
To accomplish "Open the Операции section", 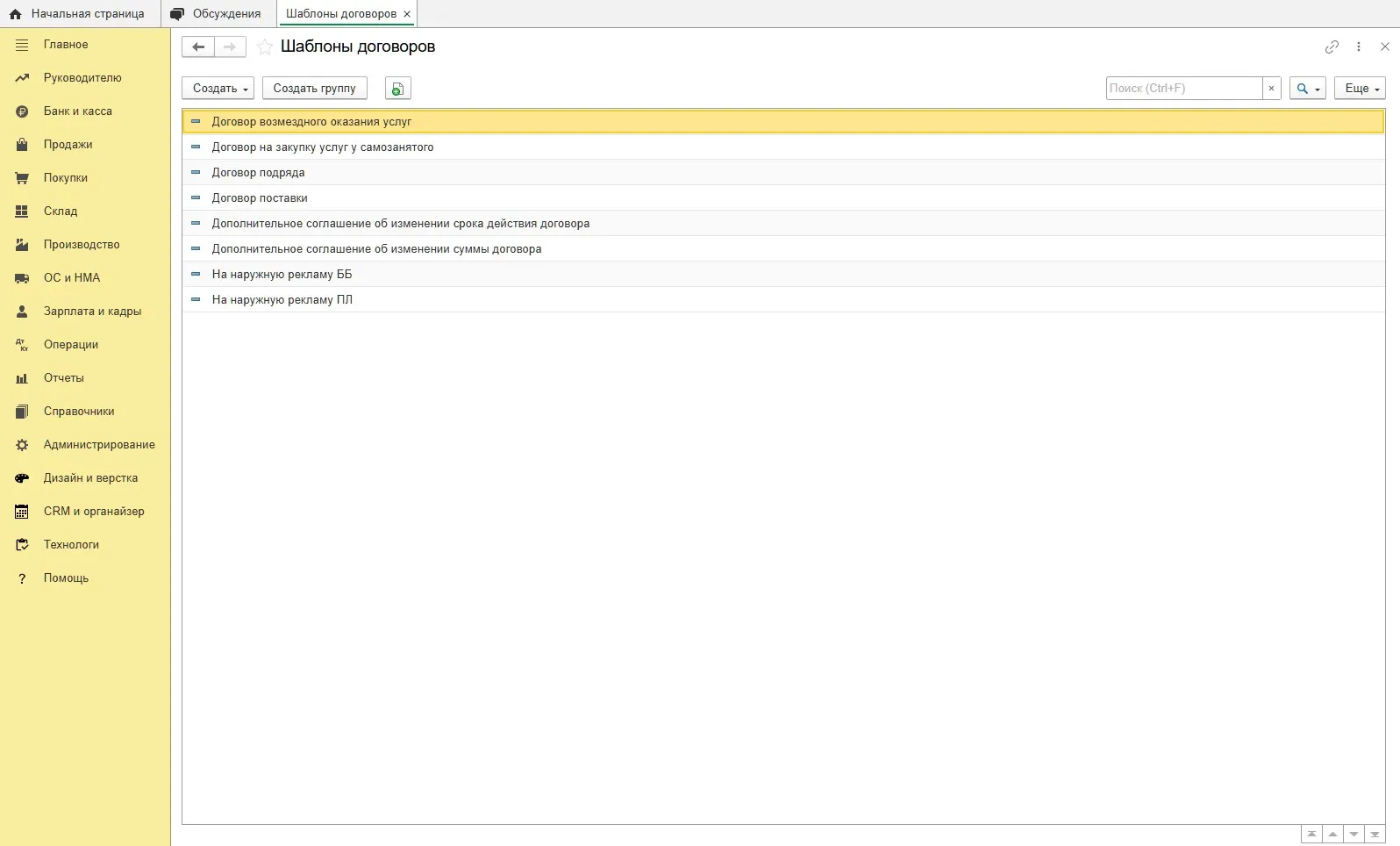I will point(85,345).
